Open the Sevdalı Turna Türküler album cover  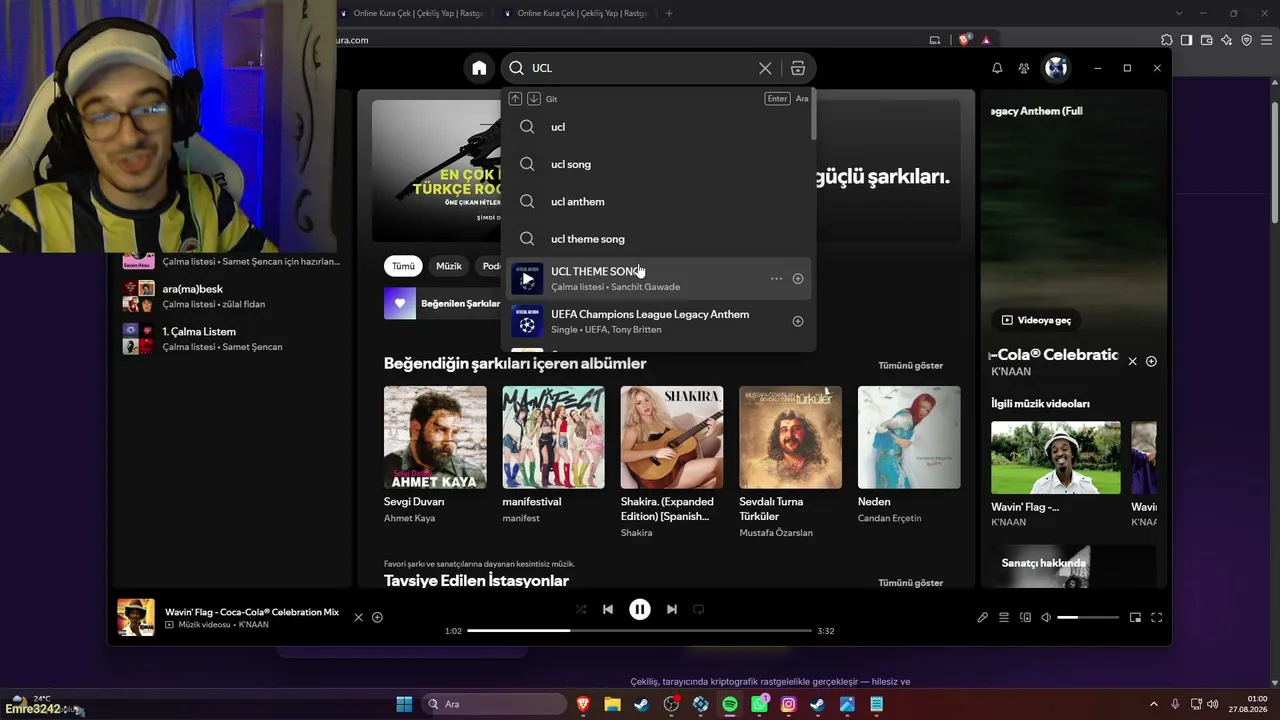[790, 437]
